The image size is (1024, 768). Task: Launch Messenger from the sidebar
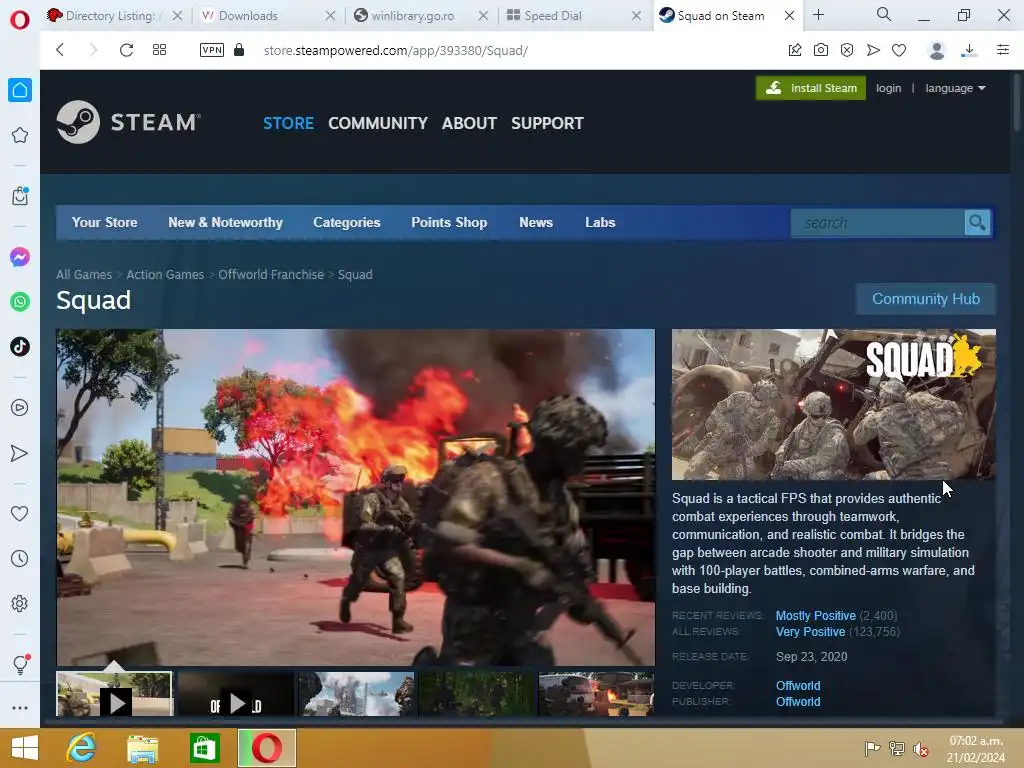tap(20, 257)
